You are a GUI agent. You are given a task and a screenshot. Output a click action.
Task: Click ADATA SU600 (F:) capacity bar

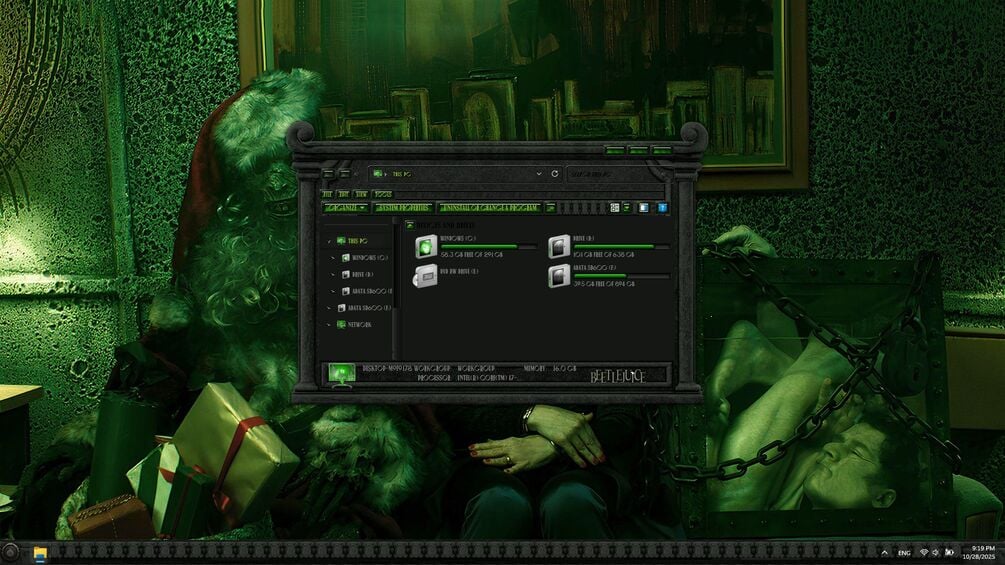coord(622,275)
